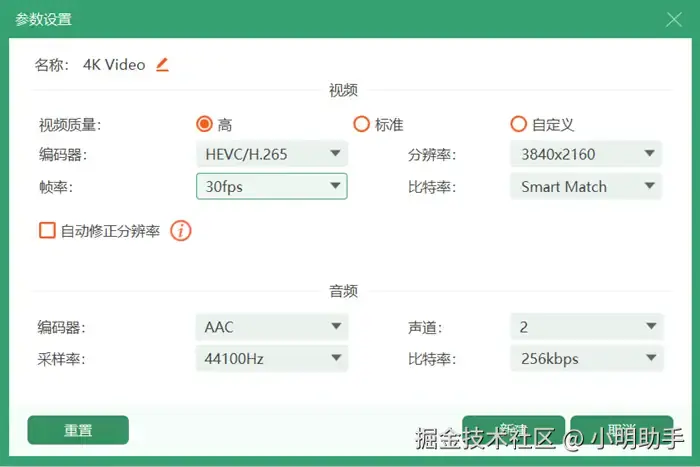Screen dimensions: 700x467
Task: Click the 声道 label
Action: pyautogui.click(x=425, y=328)
